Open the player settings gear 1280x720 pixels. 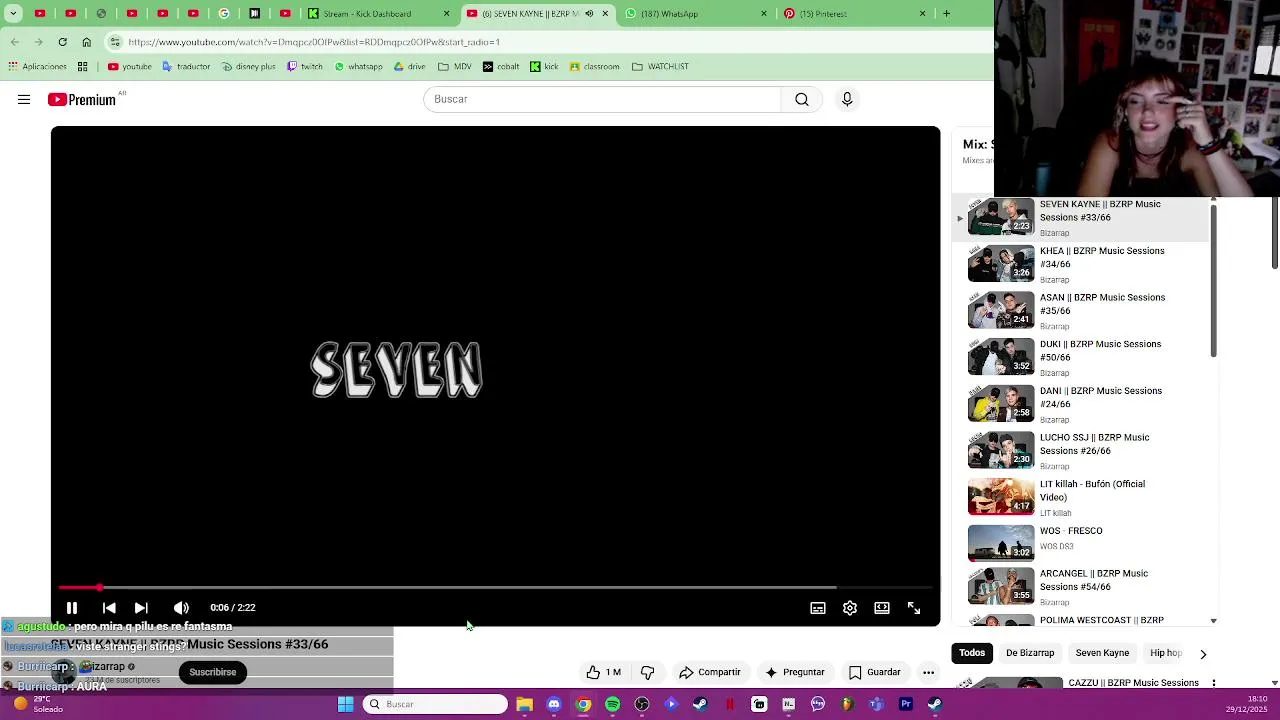pos(850,608)
